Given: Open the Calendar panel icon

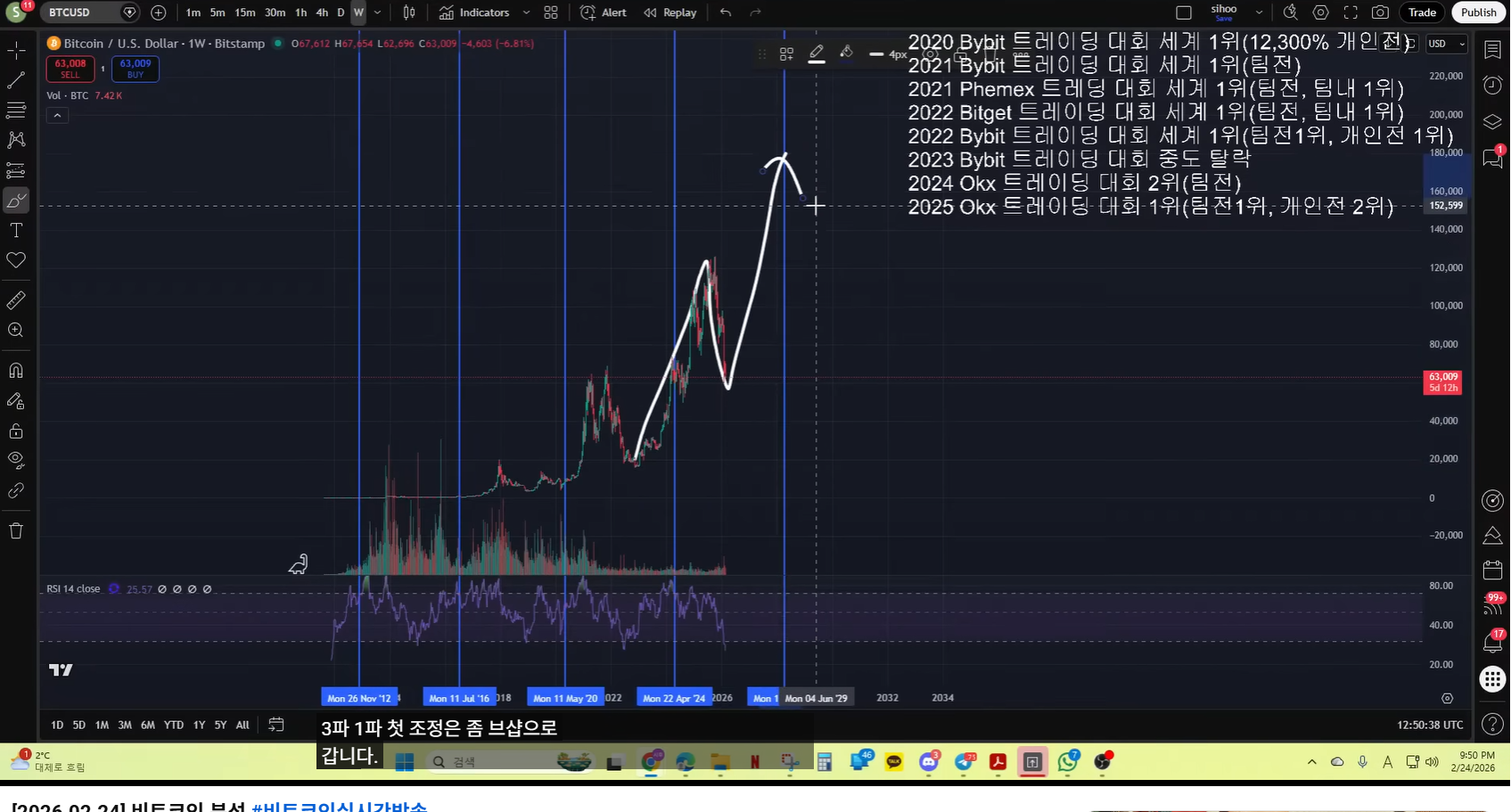Looking at the screenshot, I should pos(1492,570).
